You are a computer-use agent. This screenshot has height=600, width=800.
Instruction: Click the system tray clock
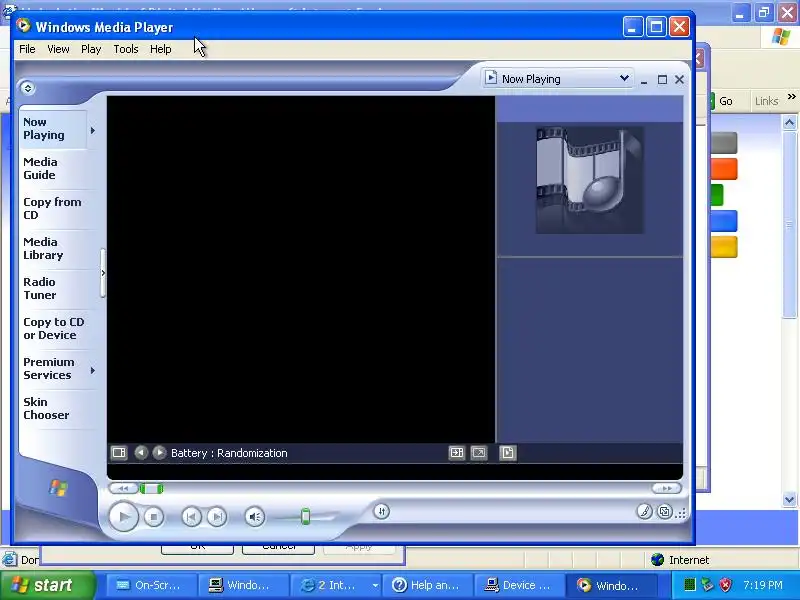pyautogui.click(x=763, y=585)
